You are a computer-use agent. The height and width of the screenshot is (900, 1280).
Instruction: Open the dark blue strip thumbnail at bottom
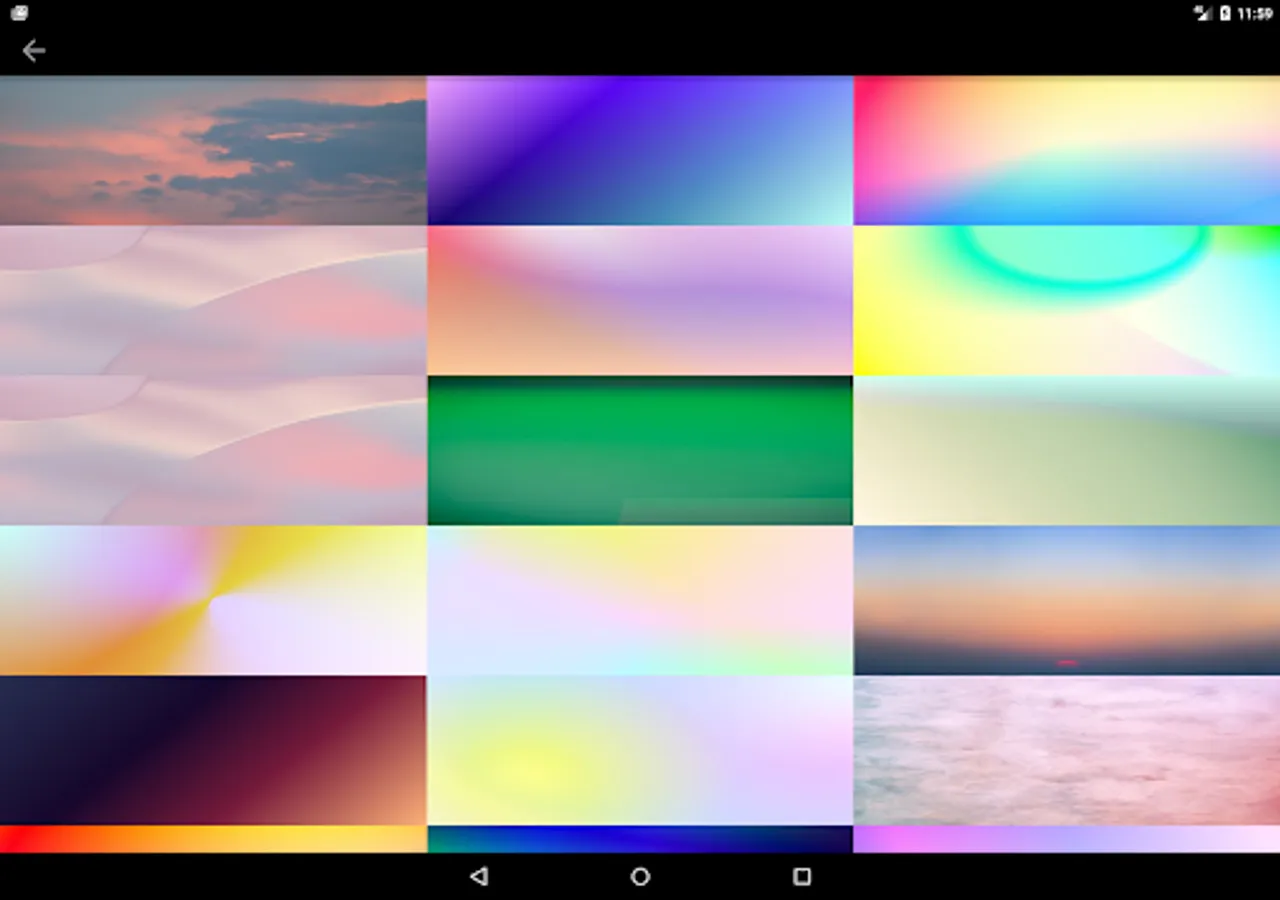coord(640,839)
